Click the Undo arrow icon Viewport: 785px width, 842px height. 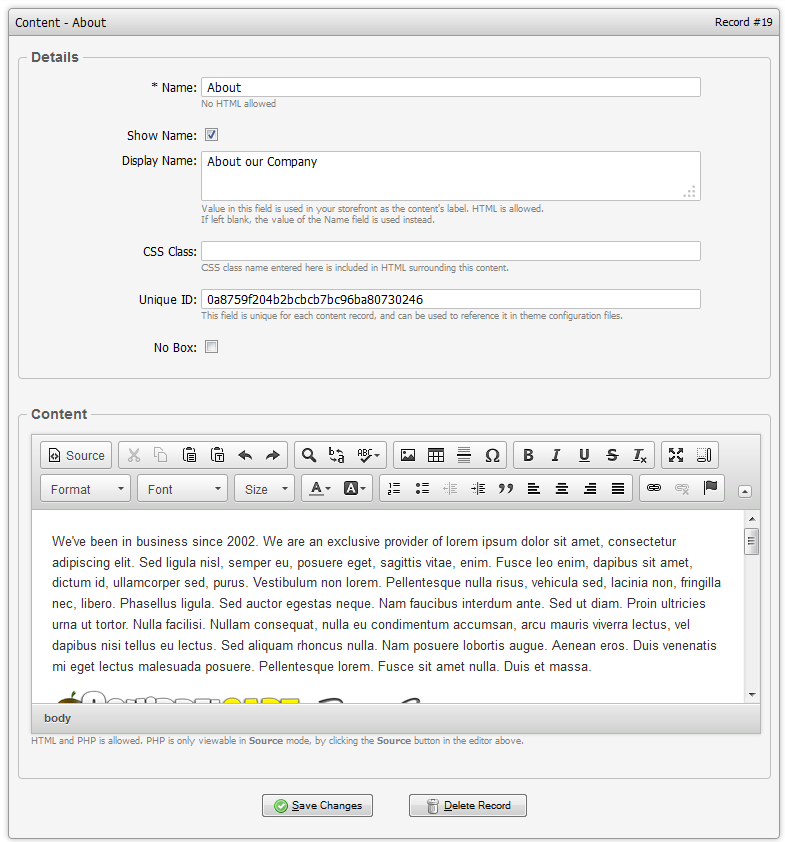click(245, 455)
